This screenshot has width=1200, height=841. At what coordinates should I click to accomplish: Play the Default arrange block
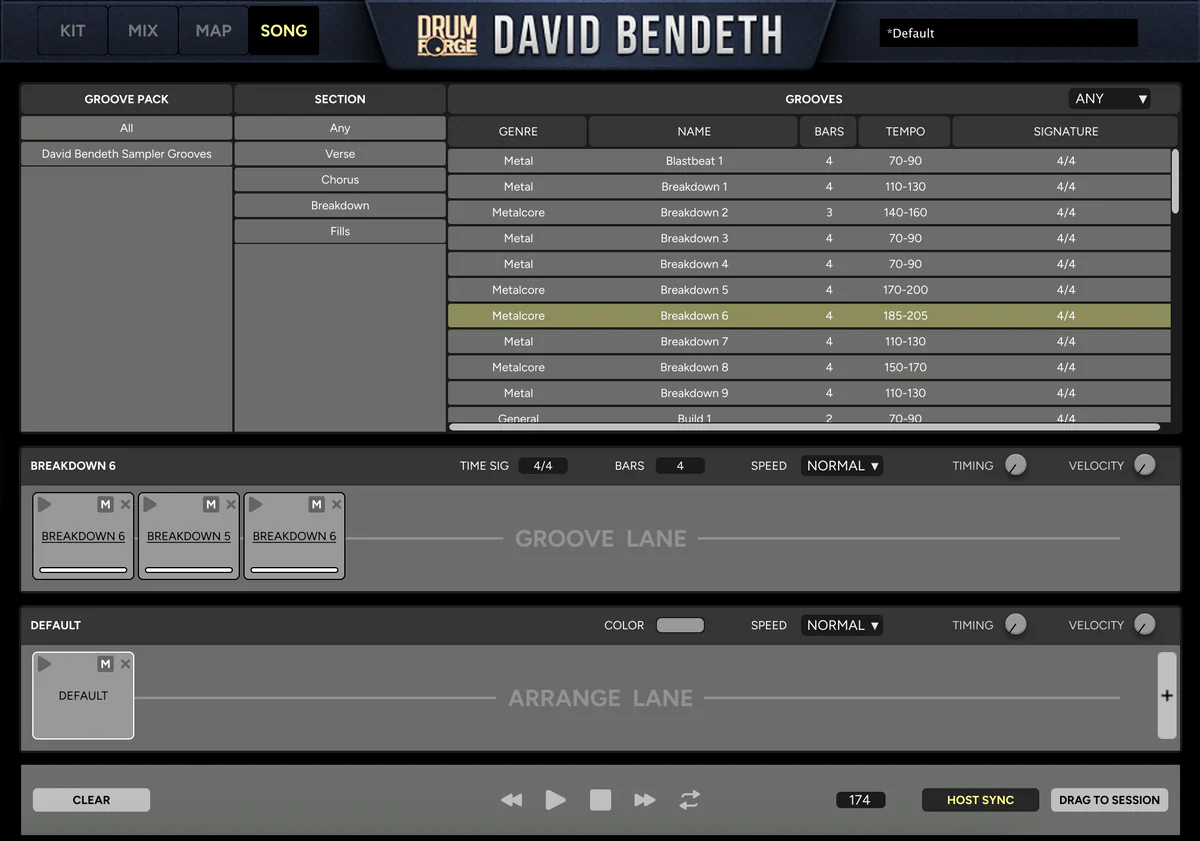tap(45, 664)
